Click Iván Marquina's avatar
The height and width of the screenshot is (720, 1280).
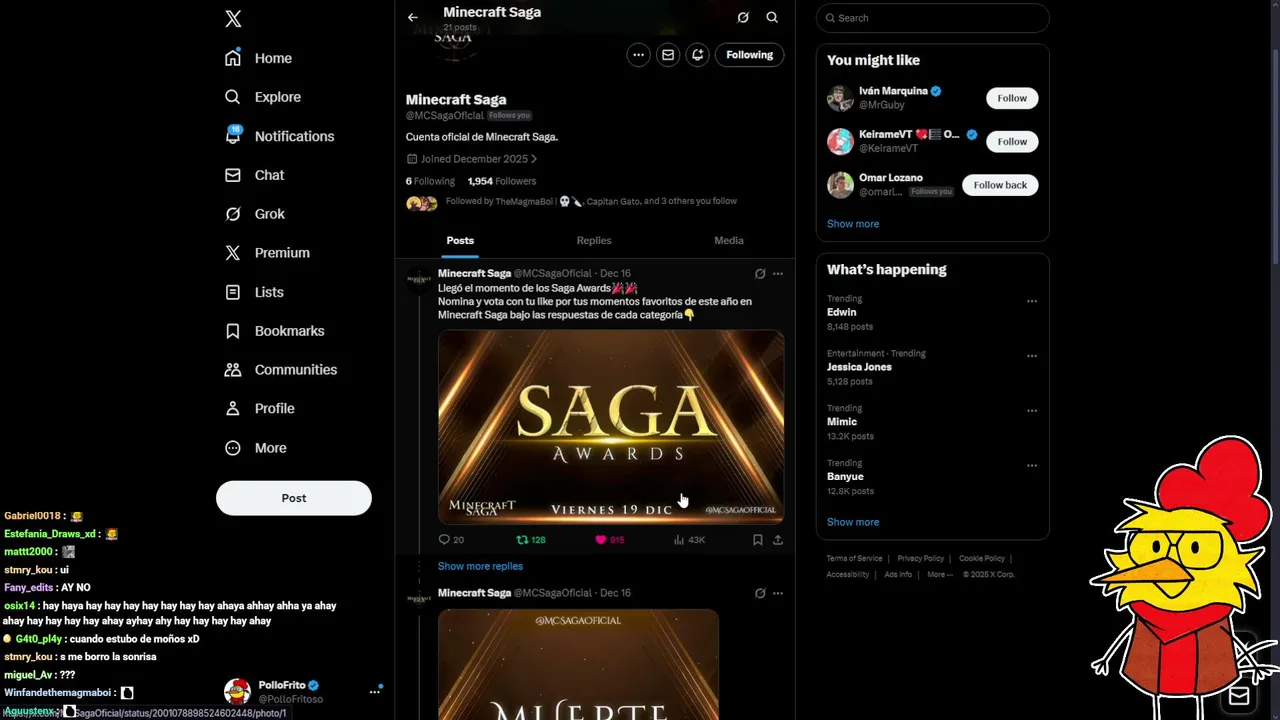pos(840,98)
